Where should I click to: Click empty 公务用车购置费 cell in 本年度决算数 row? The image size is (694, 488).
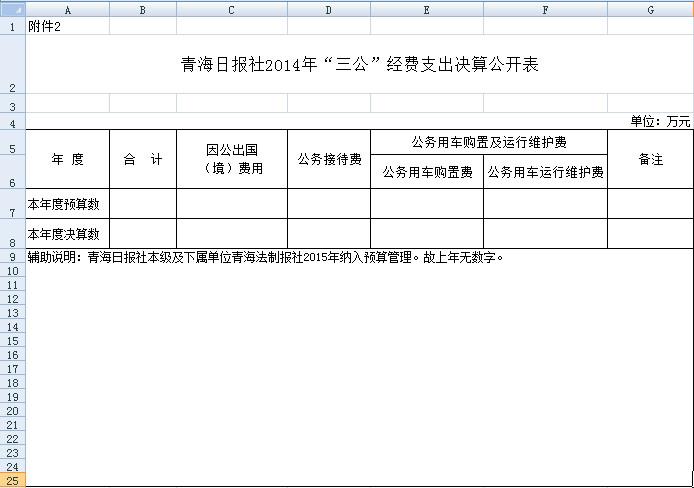point(427,234)
